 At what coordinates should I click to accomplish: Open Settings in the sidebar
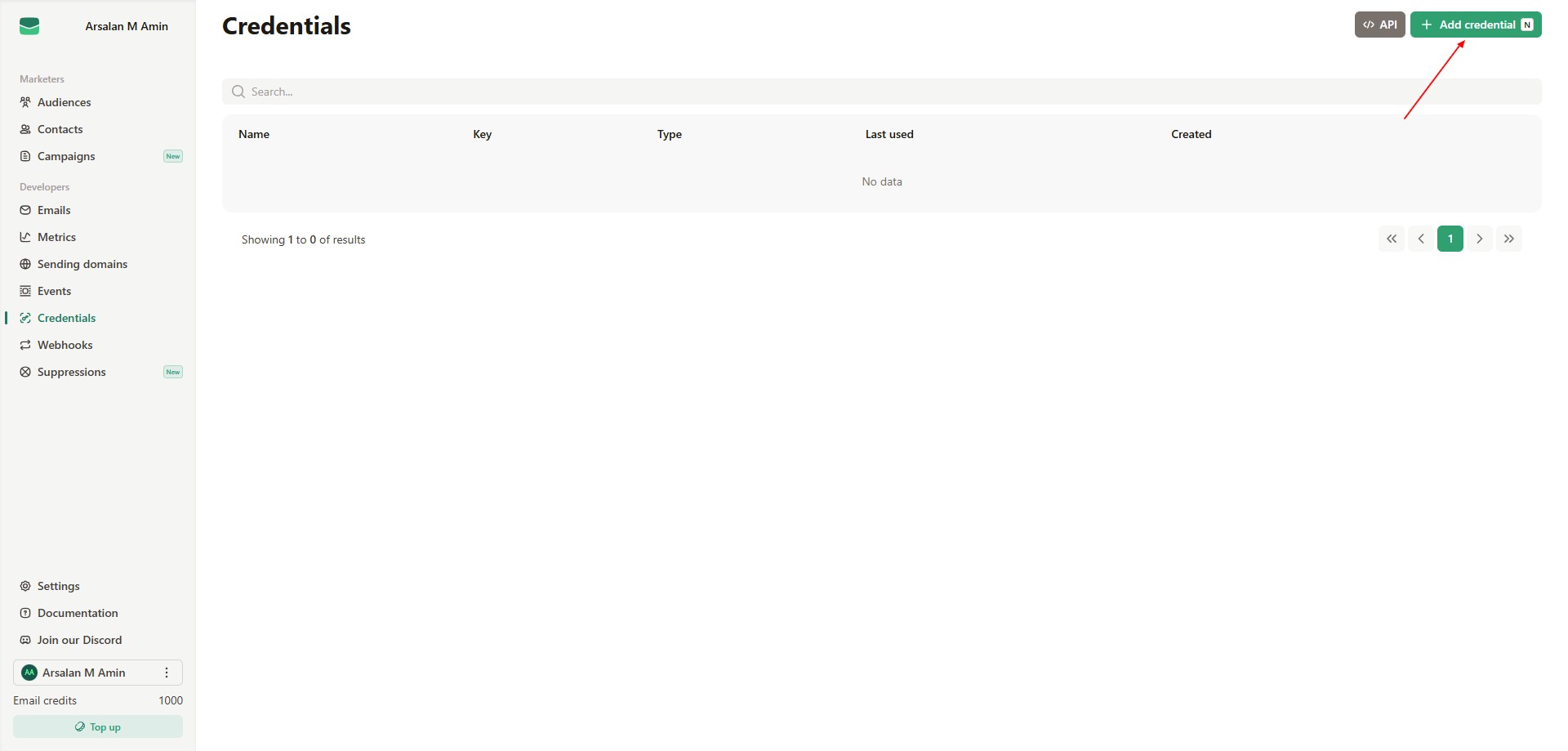click(x=58, y=586)
